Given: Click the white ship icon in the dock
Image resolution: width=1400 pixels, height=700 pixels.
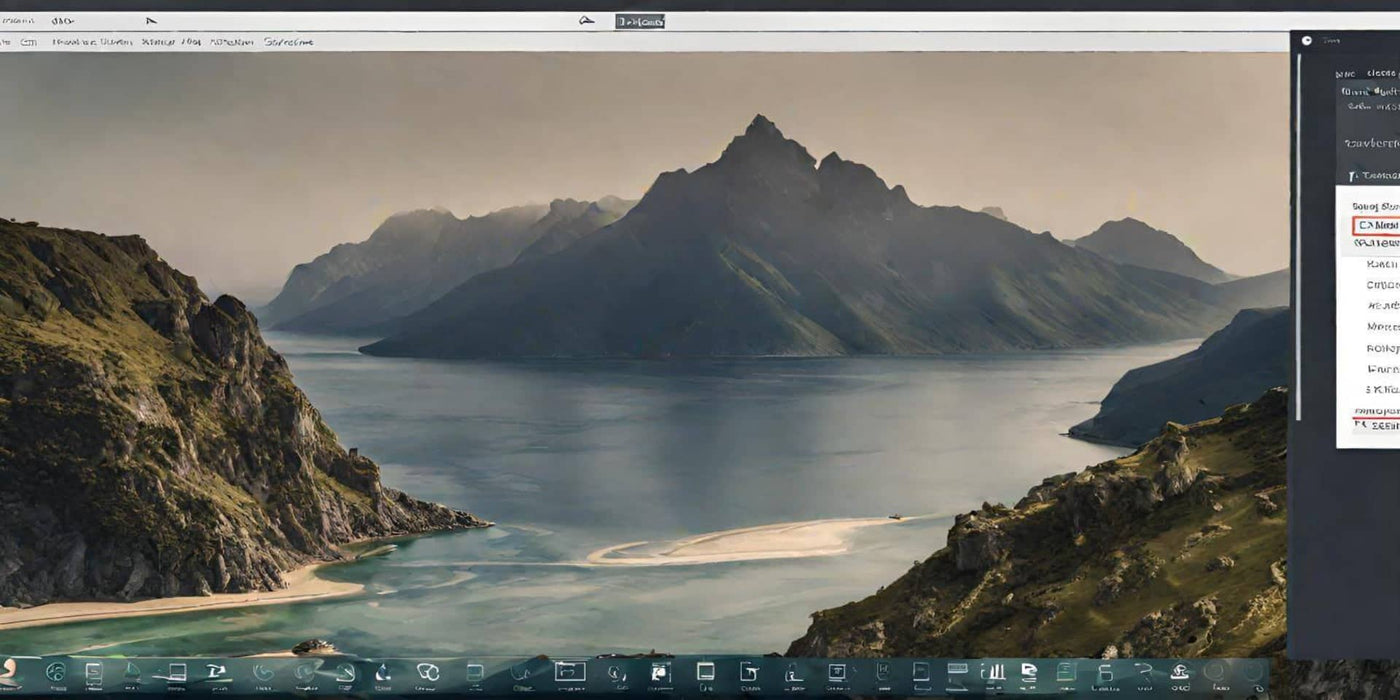Looking at the screenshot, I should 1180,672.
